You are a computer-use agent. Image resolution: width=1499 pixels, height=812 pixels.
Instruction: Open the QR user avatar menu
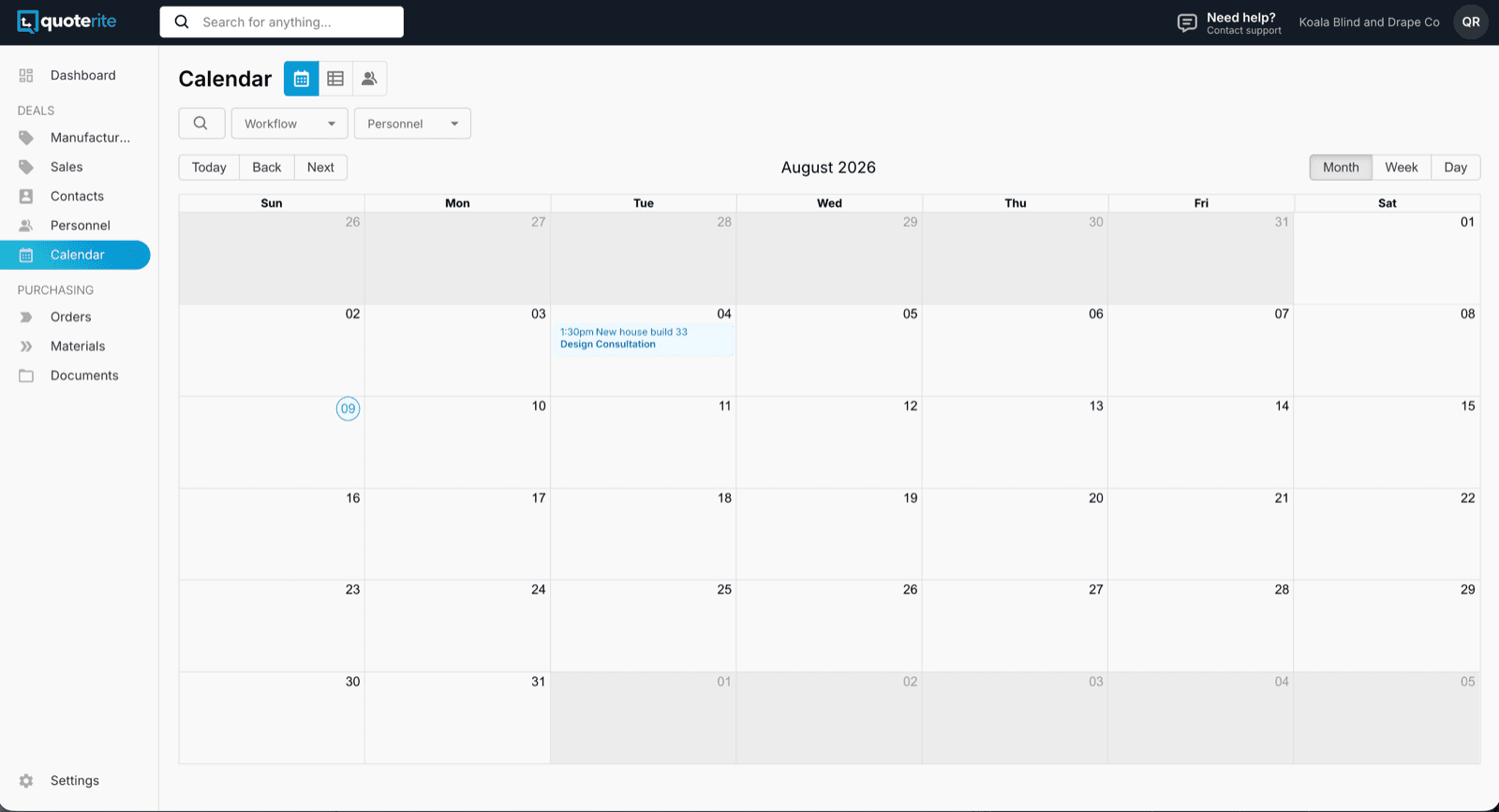point(1471,22)
